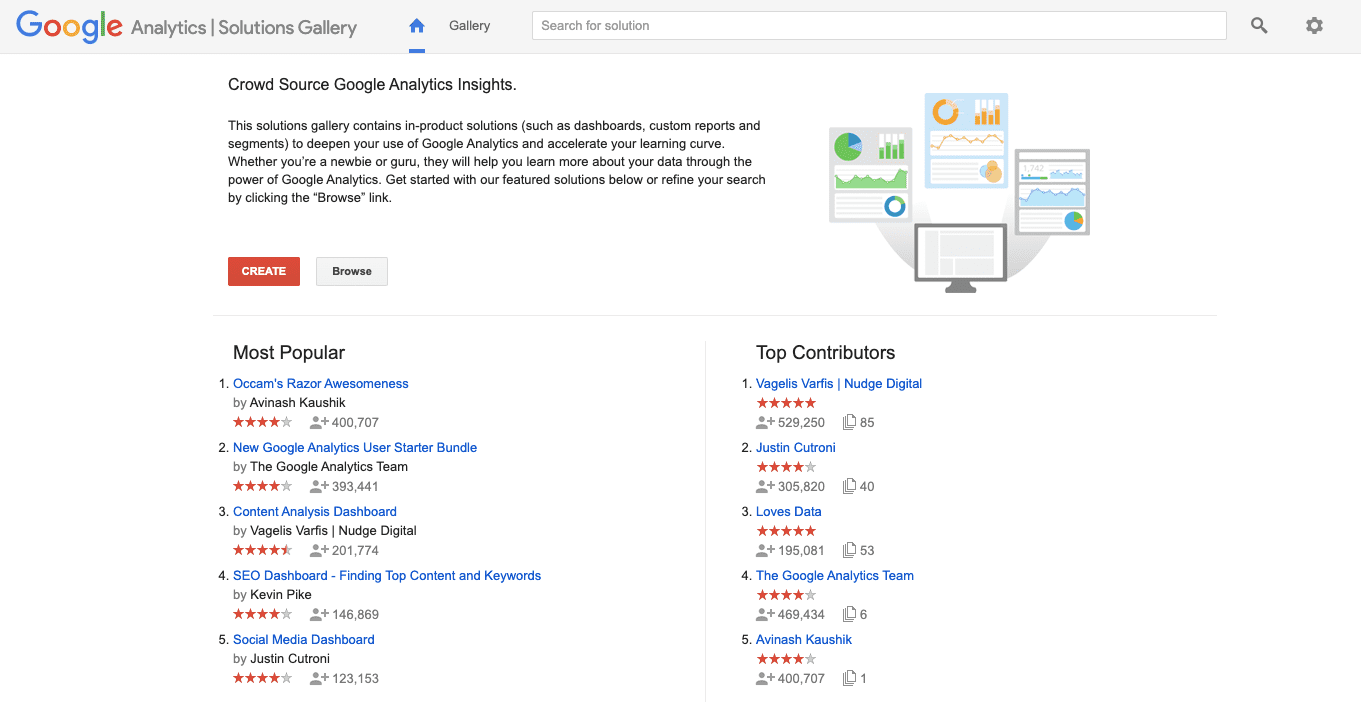Click the Search for solution field
The height and width of the screenshot is (702, 1361).
coord(879,26)
